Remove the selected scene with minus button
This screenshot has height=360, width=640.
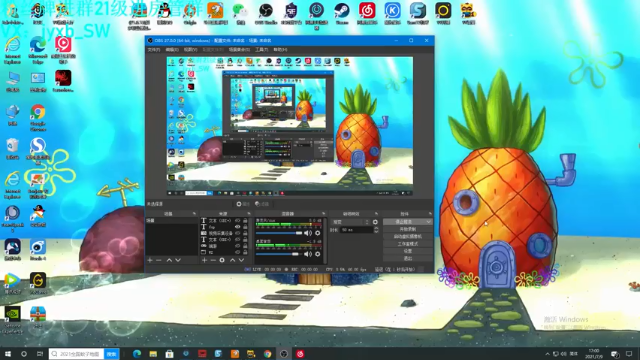(159, 260)
